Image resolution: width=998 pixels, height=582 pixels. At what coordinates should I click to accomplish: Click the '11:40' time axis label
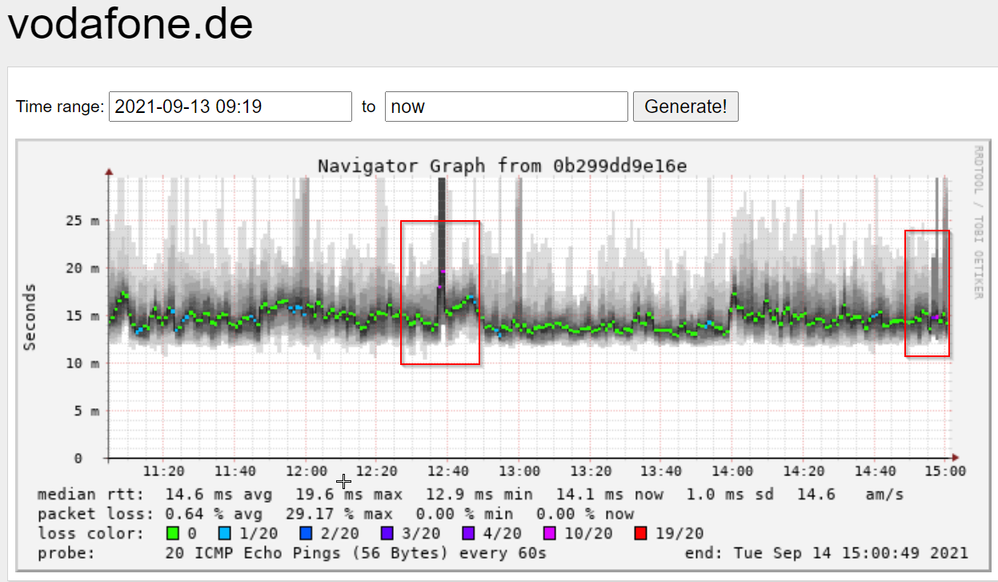click(x=235, y=471)
